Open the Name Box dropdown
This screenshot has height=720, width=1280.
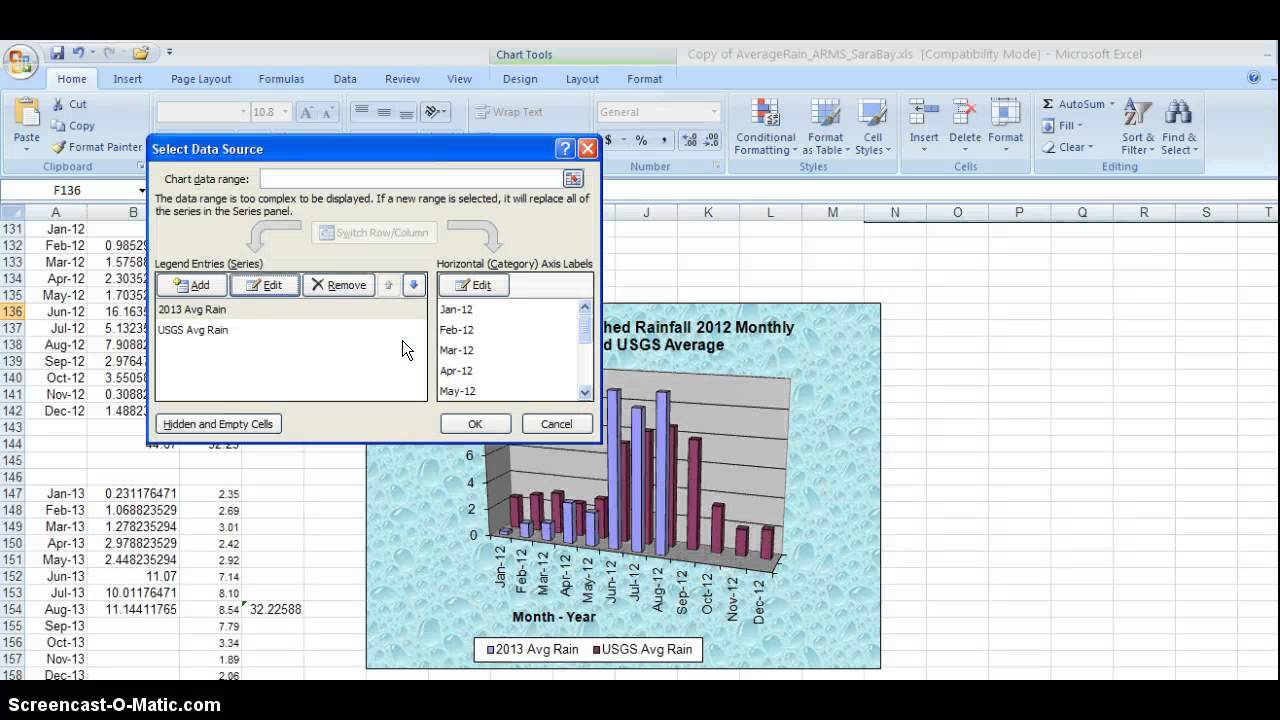[x=142, y=190]
